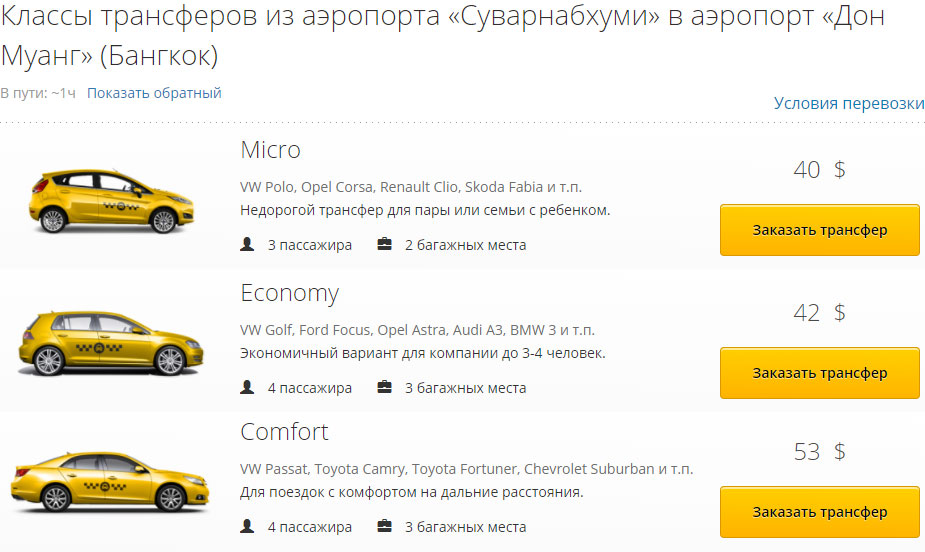This screenshot has height=552, width=925.
Task: Click the passenger icon in the Comfort row
Action: 247,526
